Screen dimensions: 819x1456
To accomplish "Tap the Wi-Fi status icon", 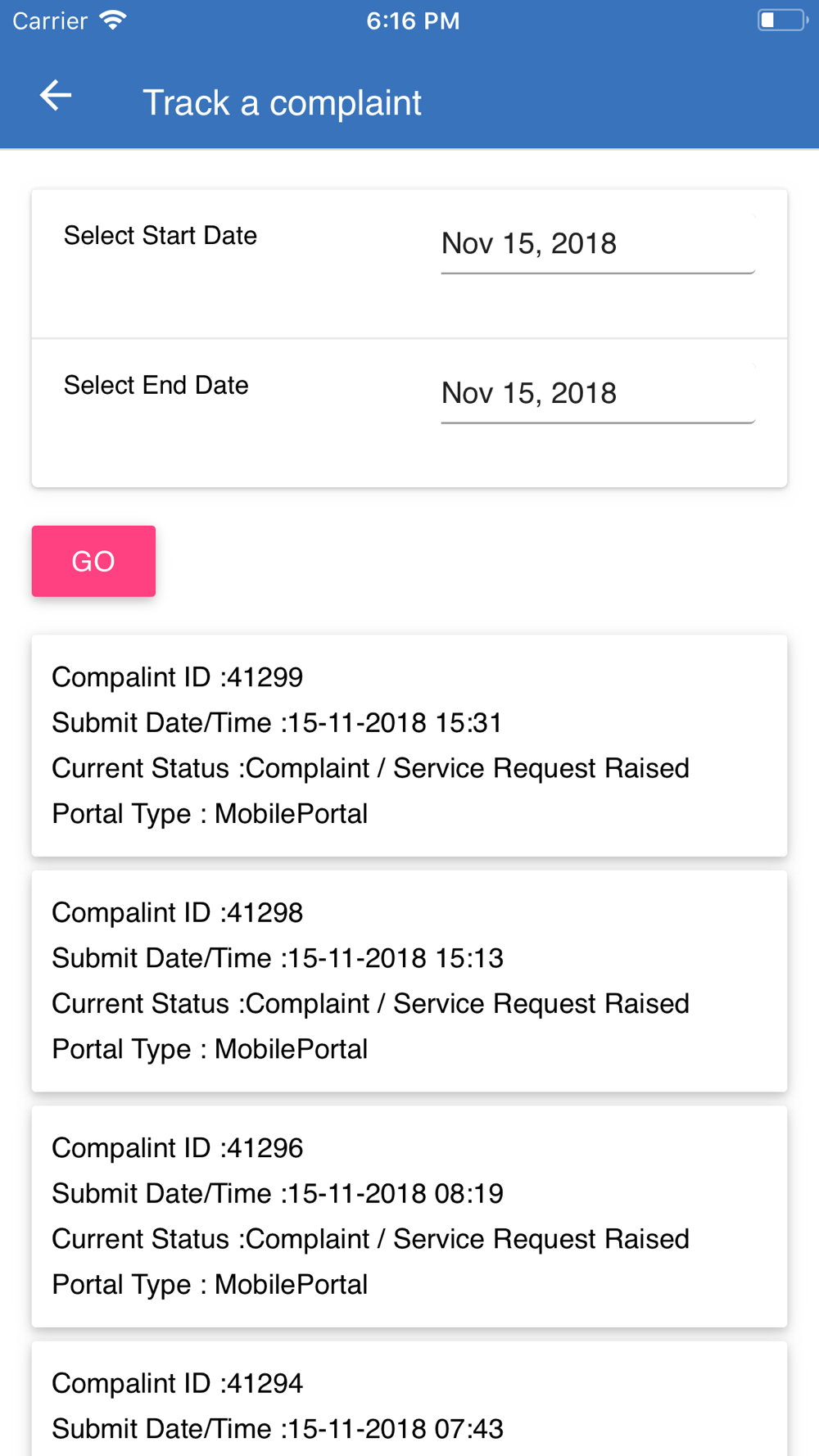I will (112, 20).
